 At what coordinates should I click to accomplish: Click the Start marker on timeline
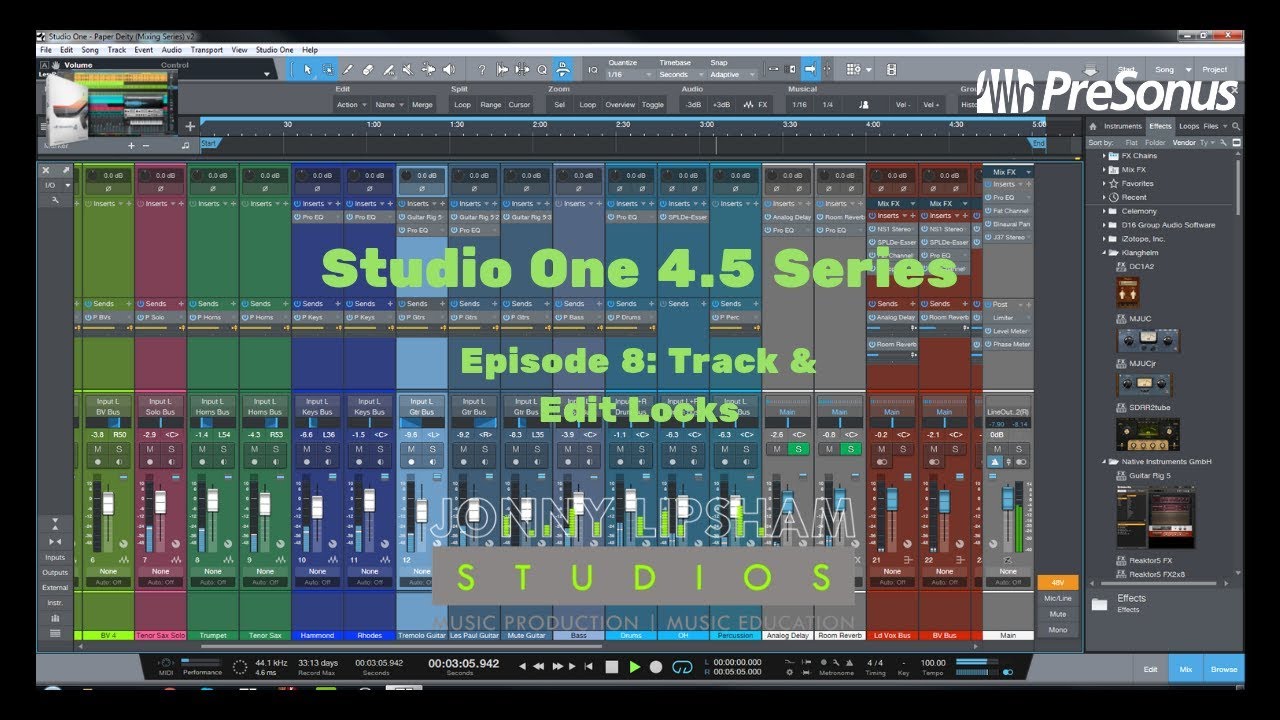pyautogui.click(x=209, y=143)
